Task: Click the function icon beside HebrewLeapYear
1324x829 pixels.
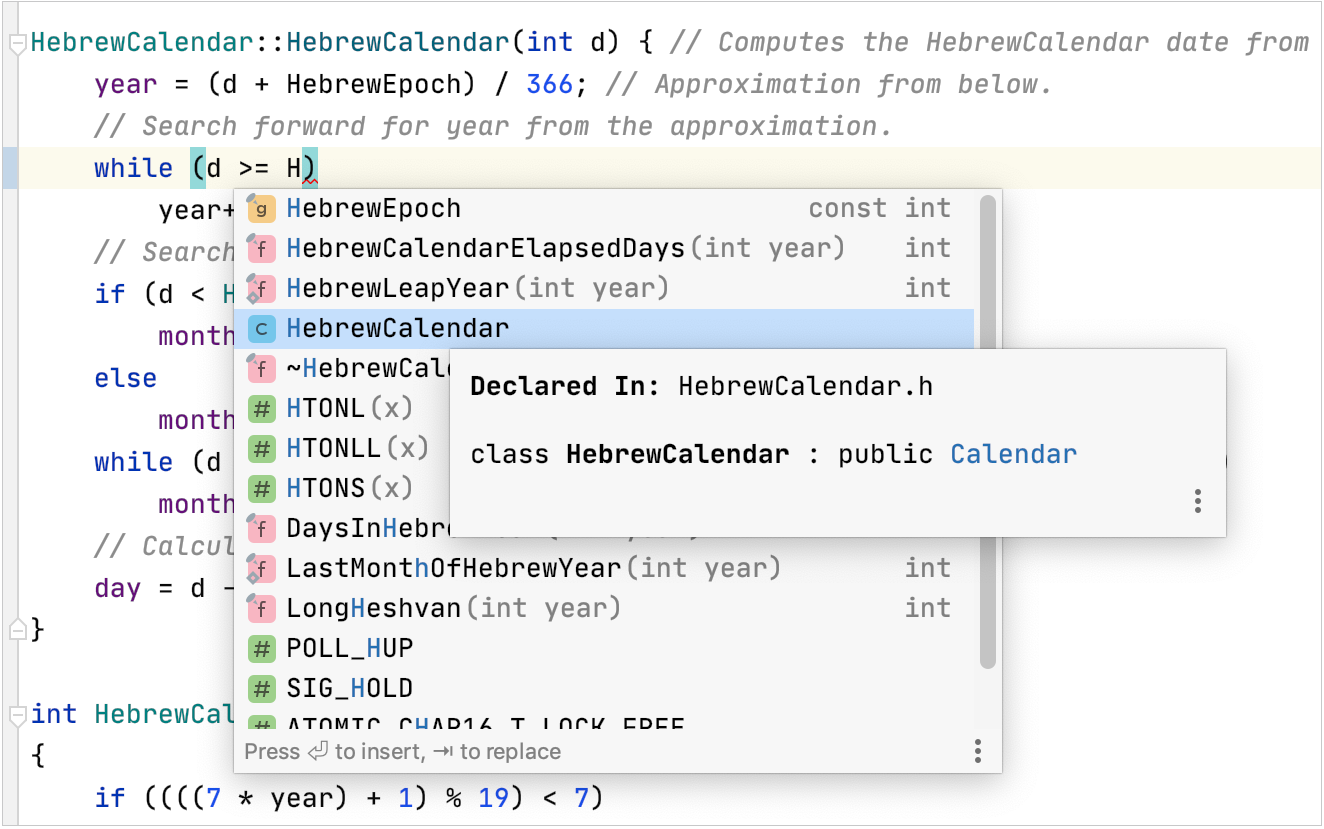Action: [x=261, y=288]
